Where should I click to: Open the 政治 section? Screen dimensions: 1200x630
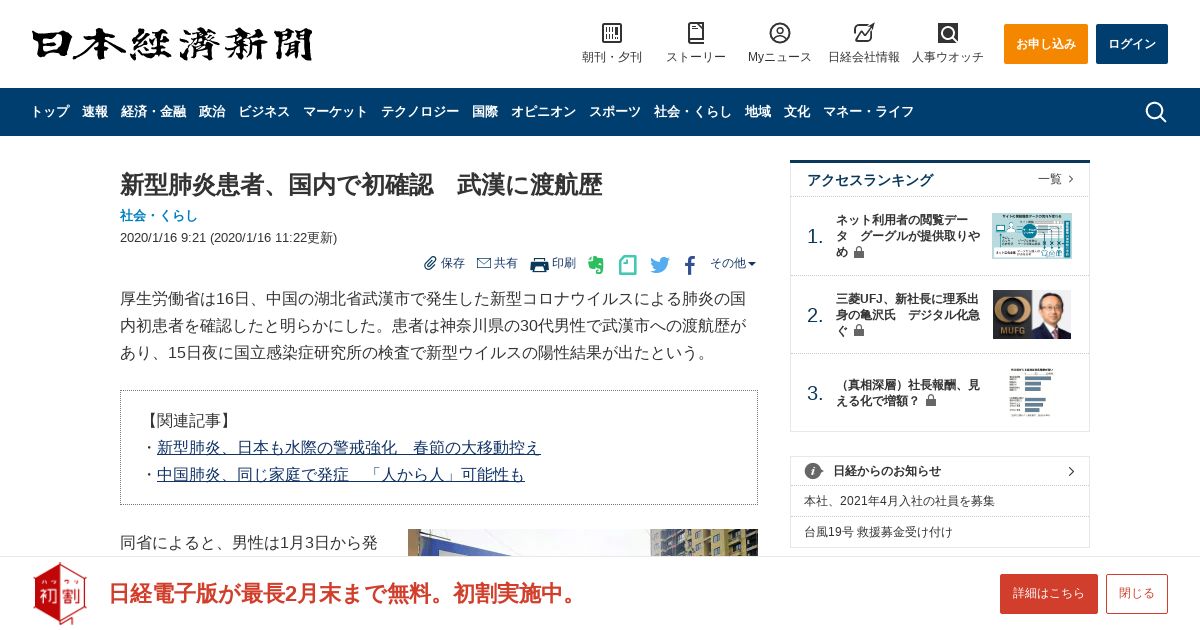point(212,112)
